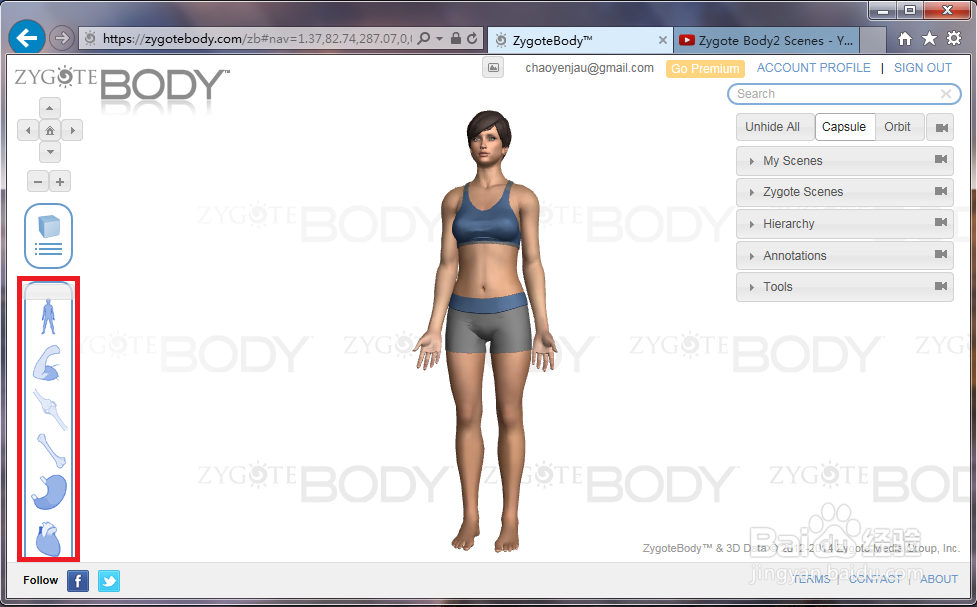Screen dimensions: 977x607
Task: Select the bone skeleton layer icon
Action: point(51,451)
